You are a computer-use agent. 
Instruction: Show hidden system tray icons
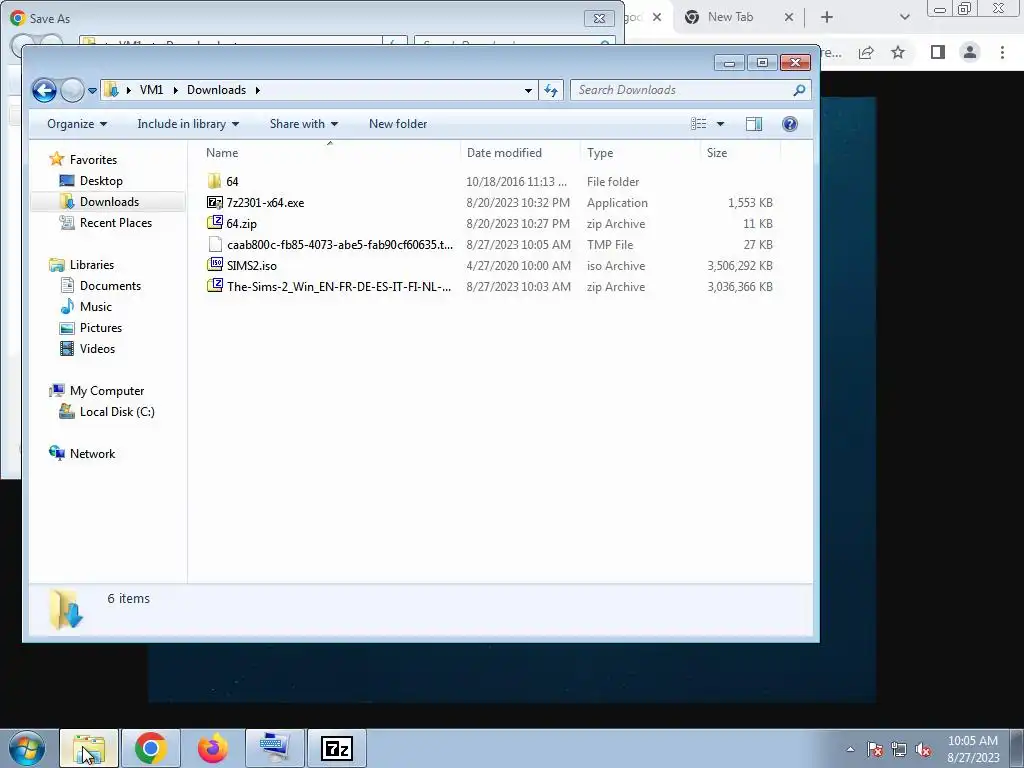click(850, 749)
